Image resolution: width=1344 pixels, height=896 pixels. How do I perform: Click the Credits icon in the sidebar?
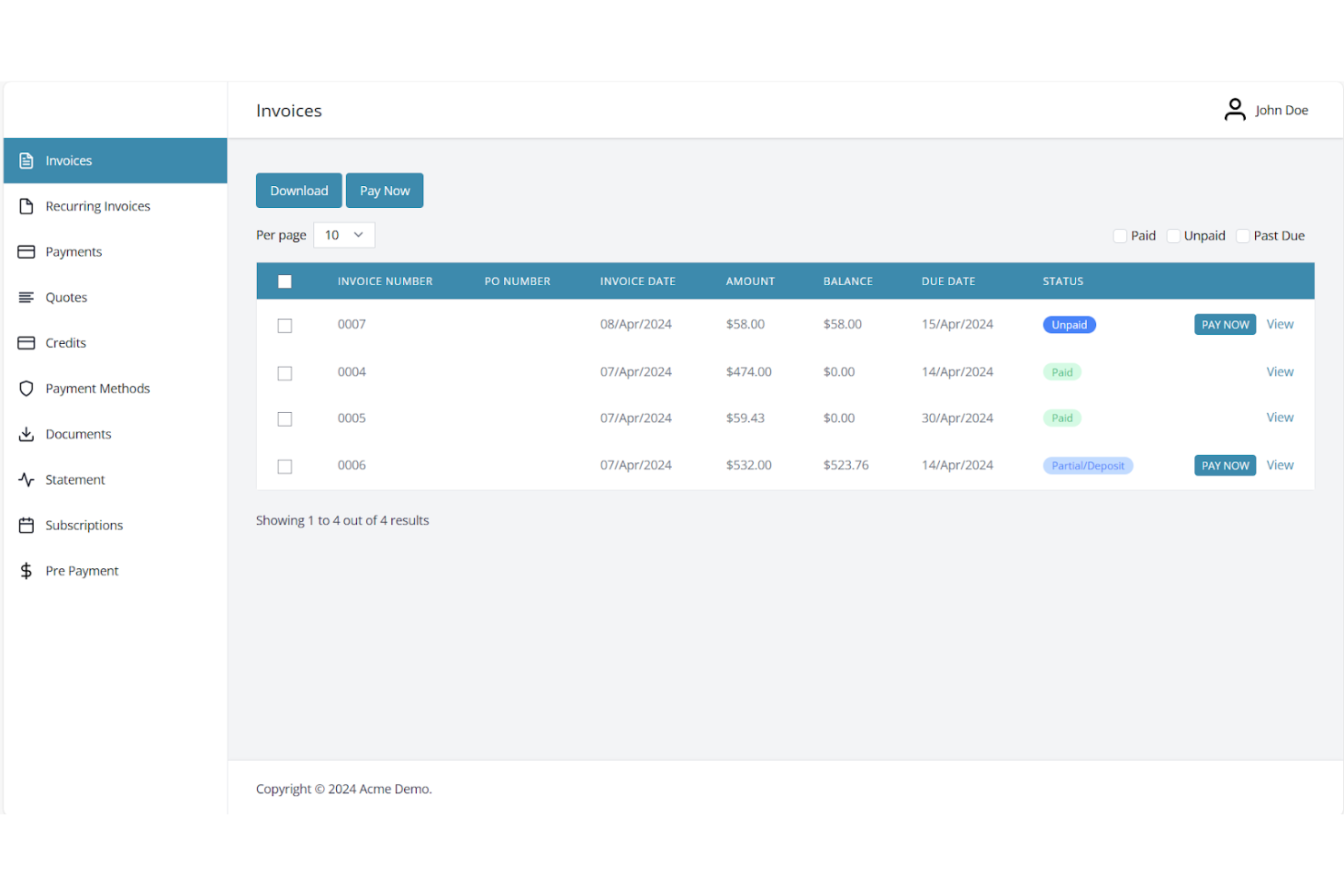26,342
